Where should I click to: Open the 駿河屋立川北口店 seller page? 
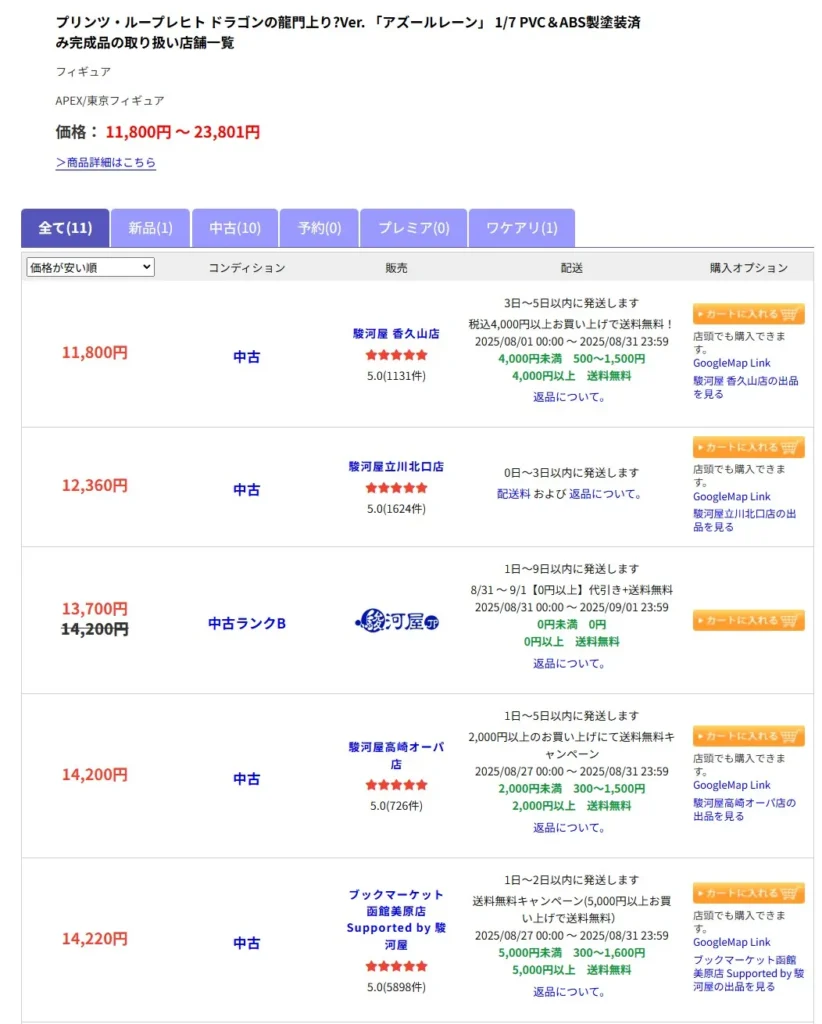(x=396, y=466)
